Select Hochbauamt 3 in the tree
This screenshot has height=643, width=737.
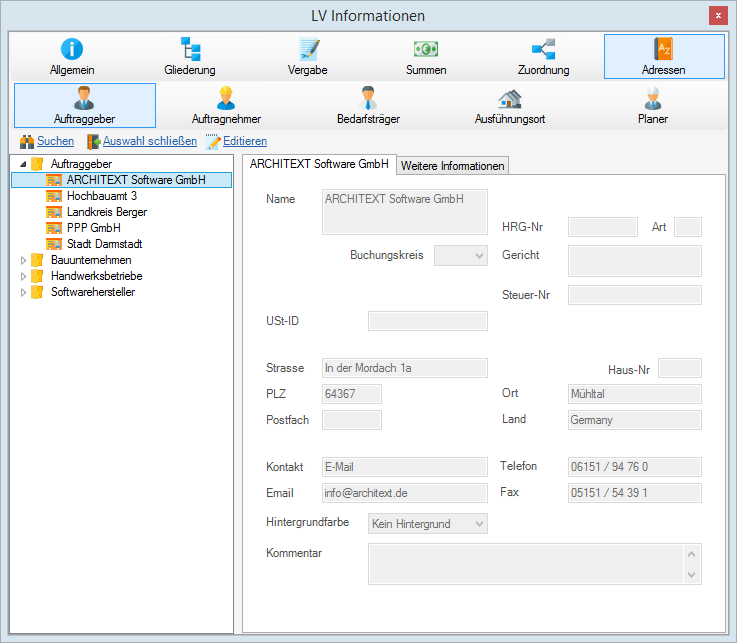pos(102,196)
